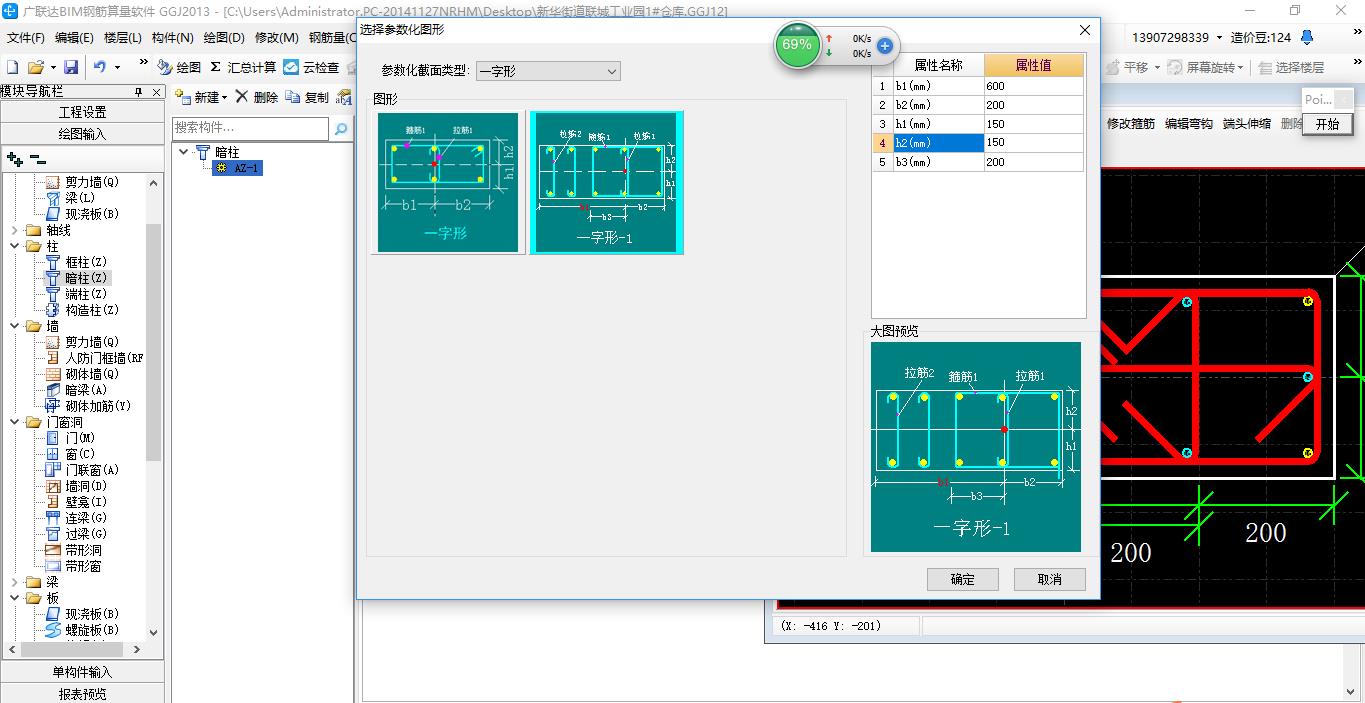Select 窗(C) in the tree
The width and height of the screenshot is (1365, 703).
[x=80, y=454]
